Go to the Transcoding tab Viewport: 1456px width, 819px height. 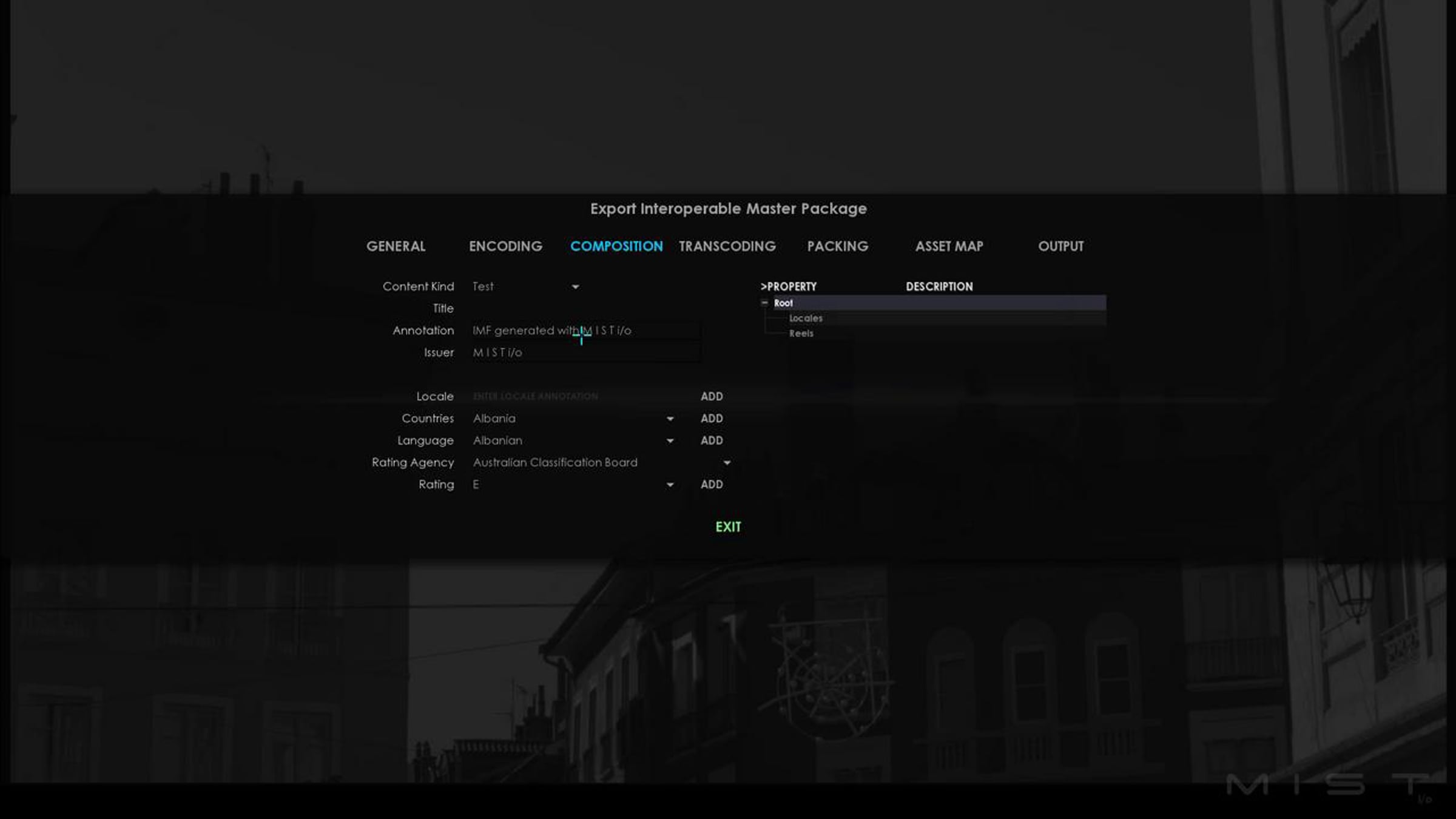click(727, 246)
